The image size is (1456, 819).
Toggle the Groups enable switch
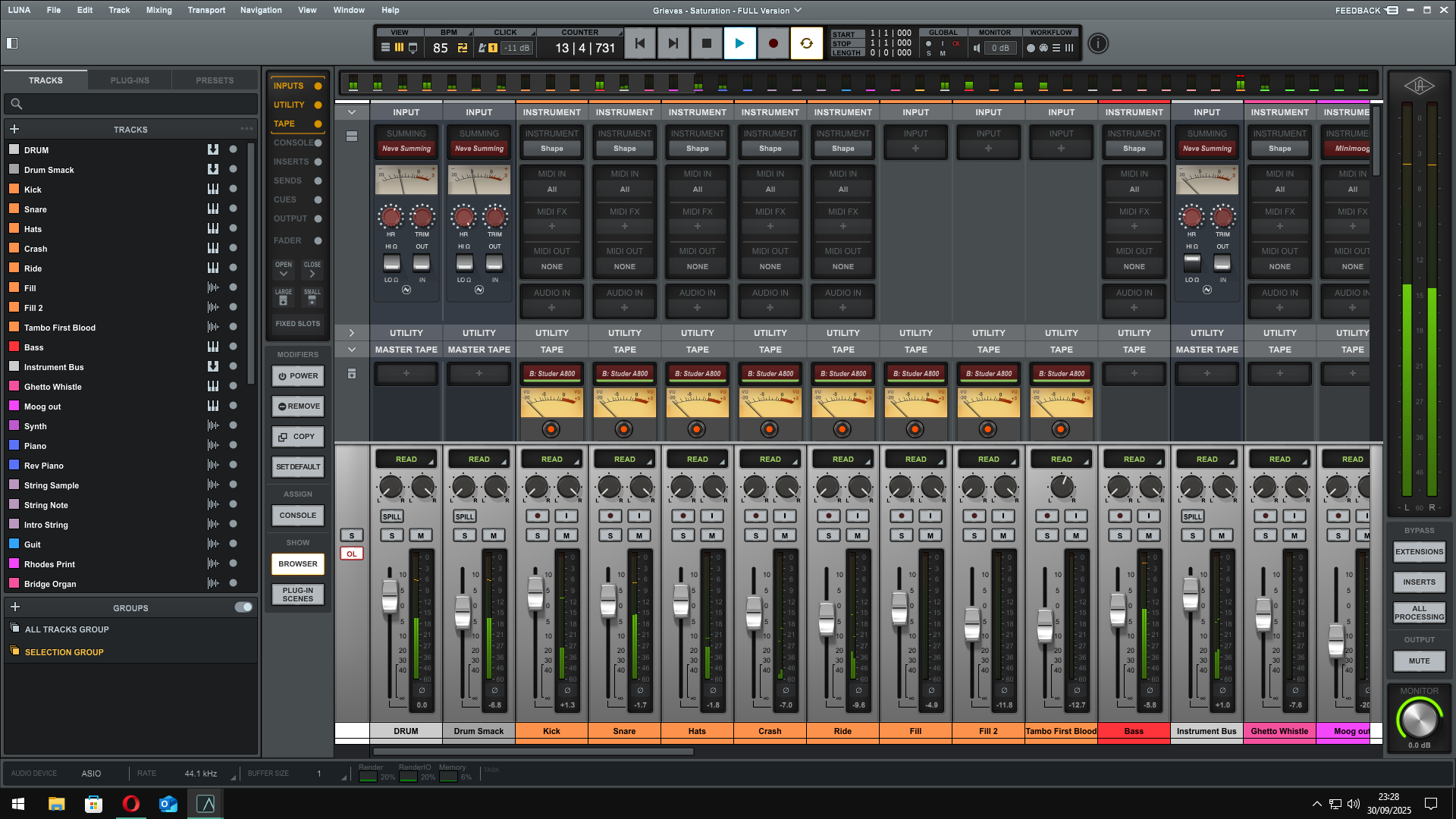pos(243,607)
